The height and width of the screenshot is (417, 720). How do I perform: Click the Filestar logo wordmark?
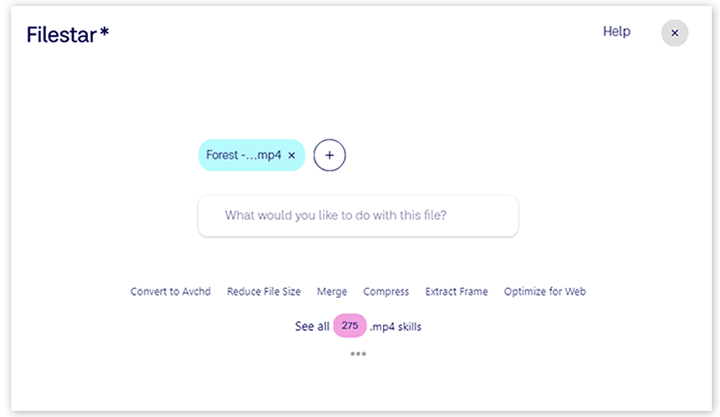point(60,34)
